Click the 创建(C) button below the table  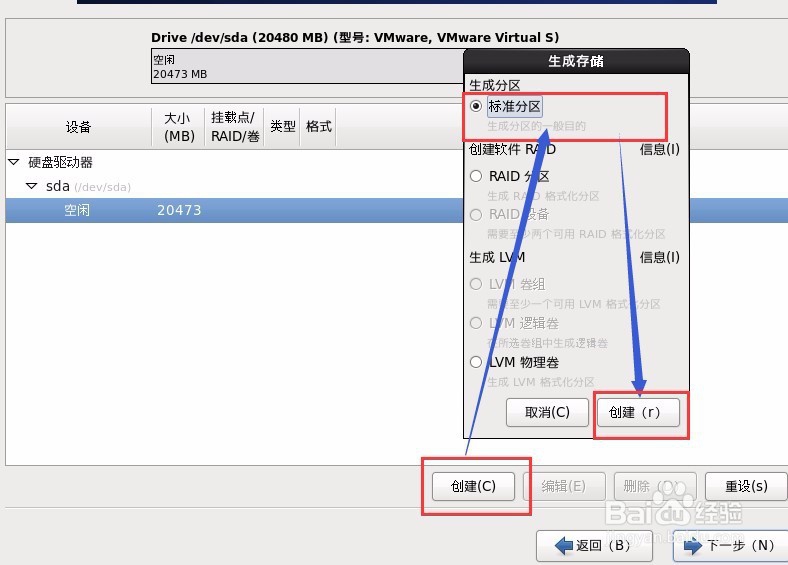[x=473, y=486]
